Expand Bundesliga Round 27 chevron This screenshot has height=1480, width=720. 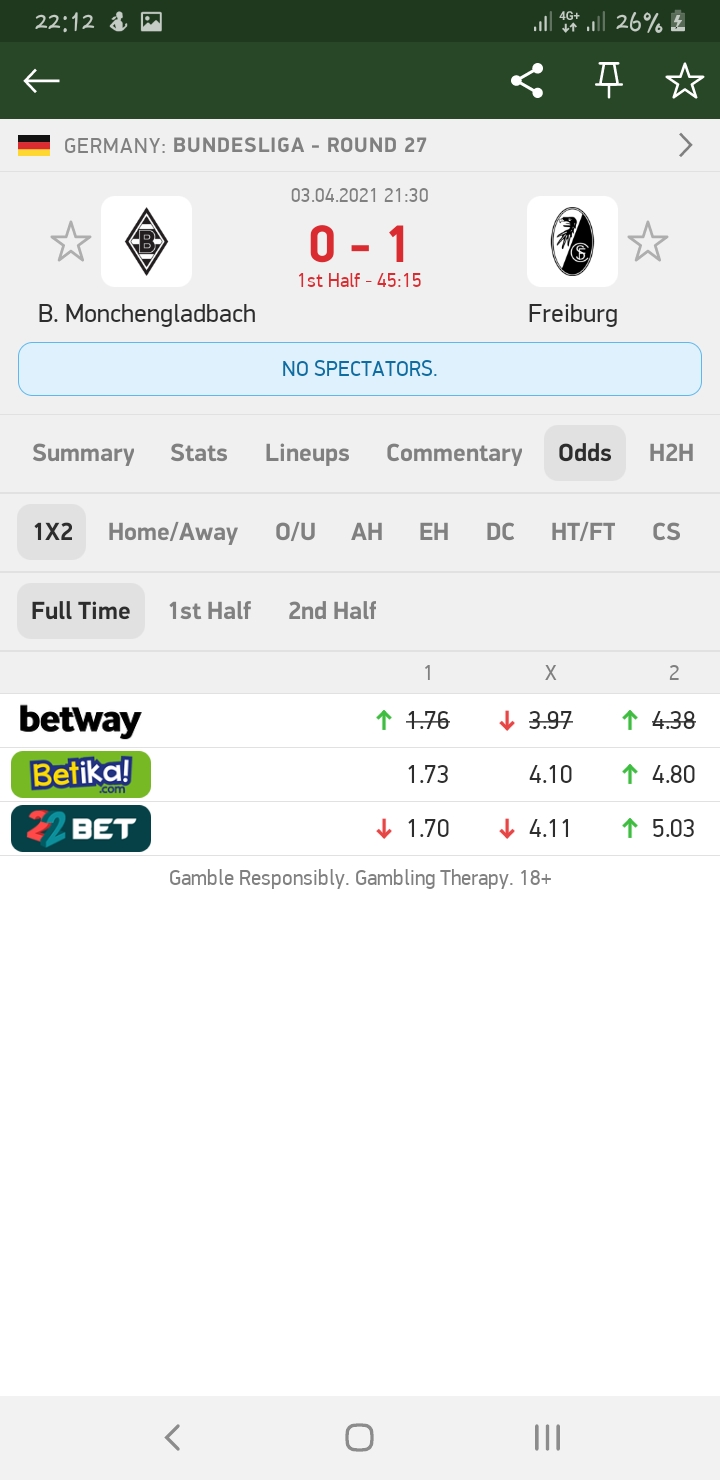(x=686, y=146)
